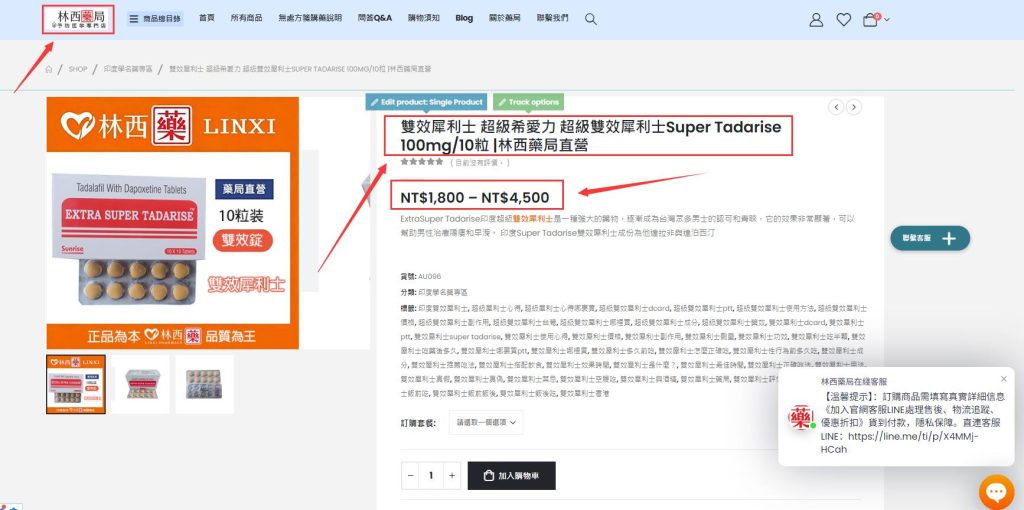Select the boxed tablets thumbnail

pyautogui.click(x=140, y=385)
